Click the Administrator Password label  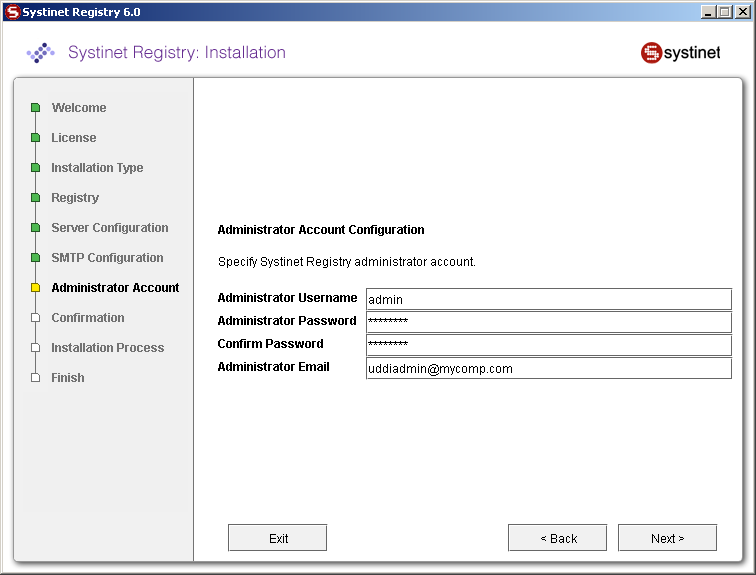[x=287, y=321]
